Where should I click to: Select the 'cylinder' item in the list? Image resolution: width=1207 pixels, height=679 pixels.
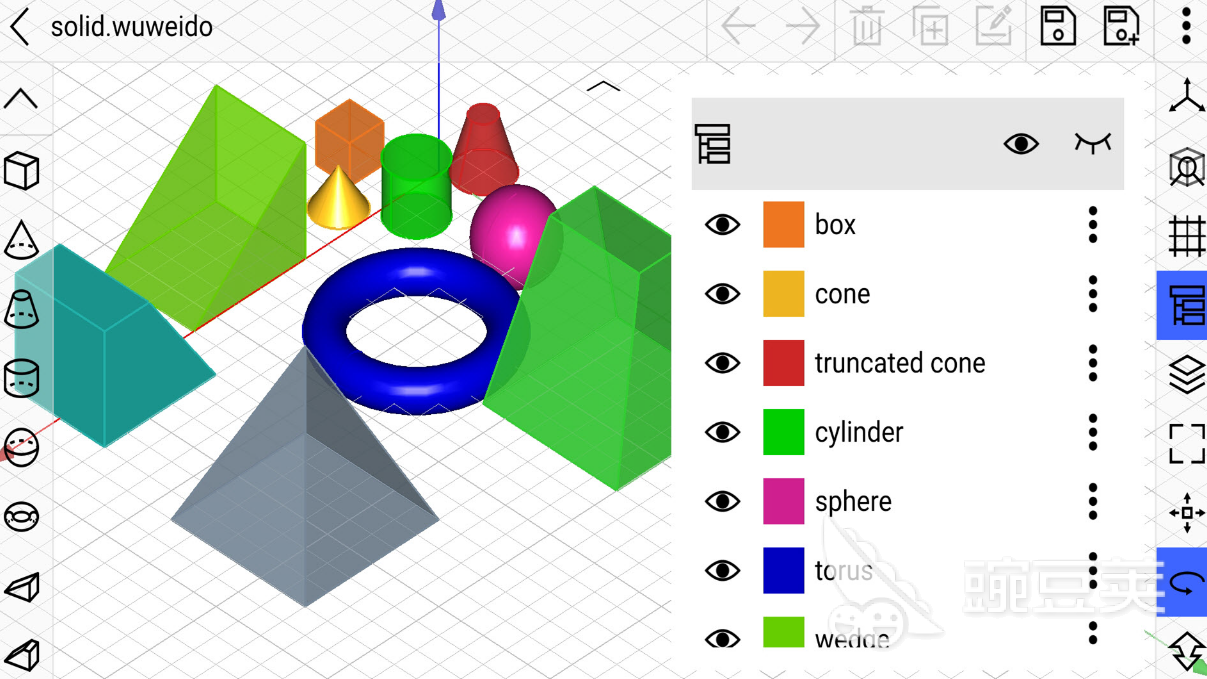tap(859, 432)
